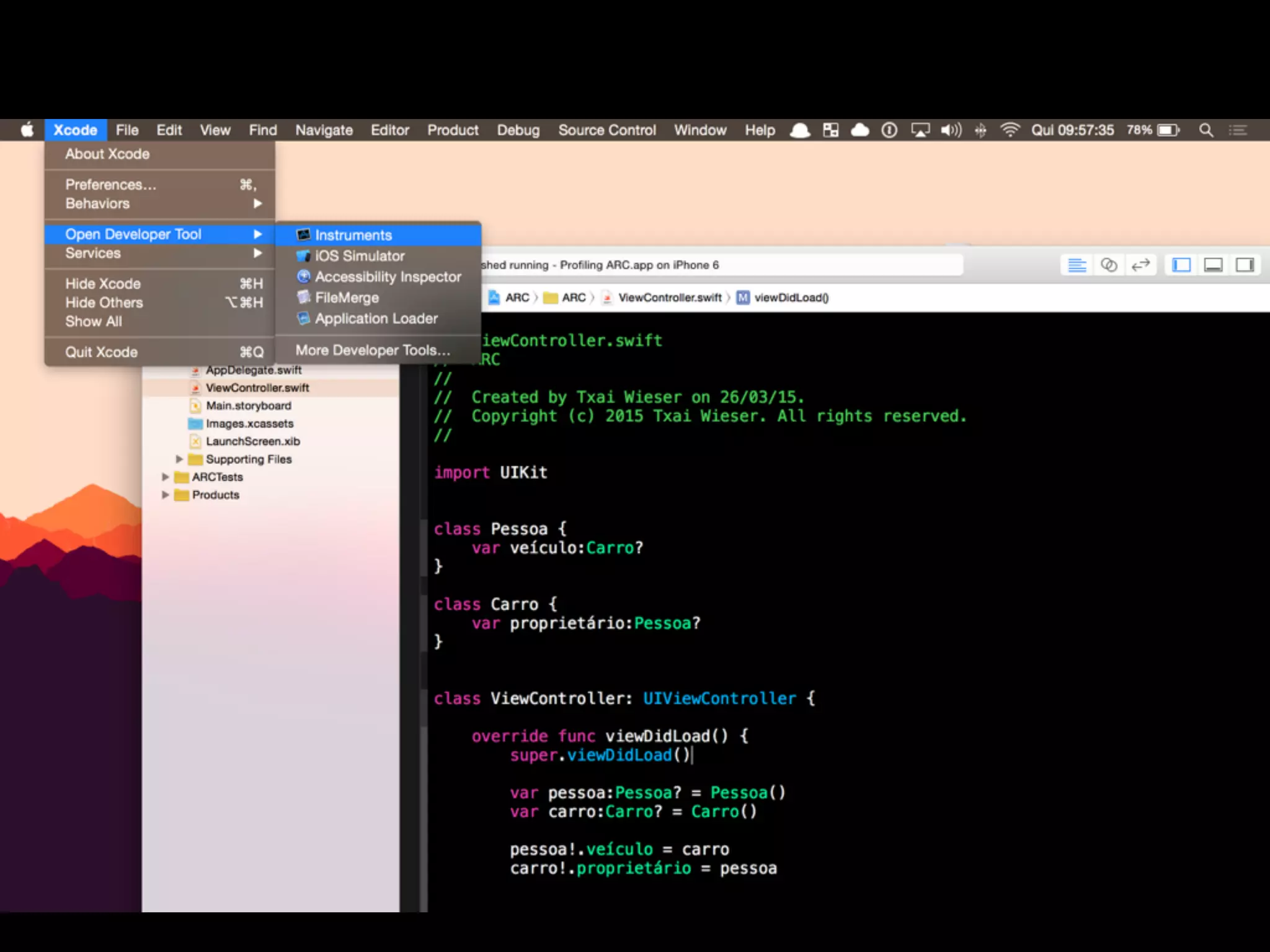Launch iOS Simulator from submenu
The width and height of the screenshot is (1270, 952).
(x=359, y=256)
